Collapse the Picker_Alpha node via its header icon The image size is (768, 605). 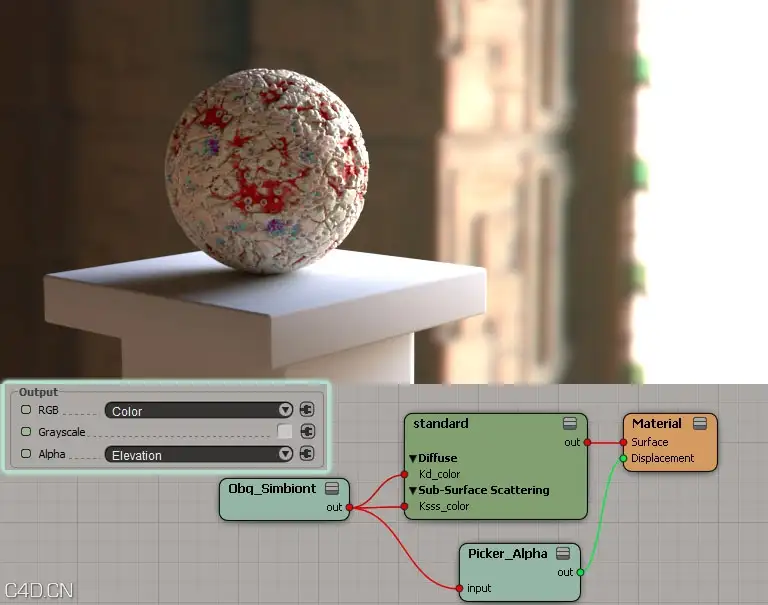point(563,554)
